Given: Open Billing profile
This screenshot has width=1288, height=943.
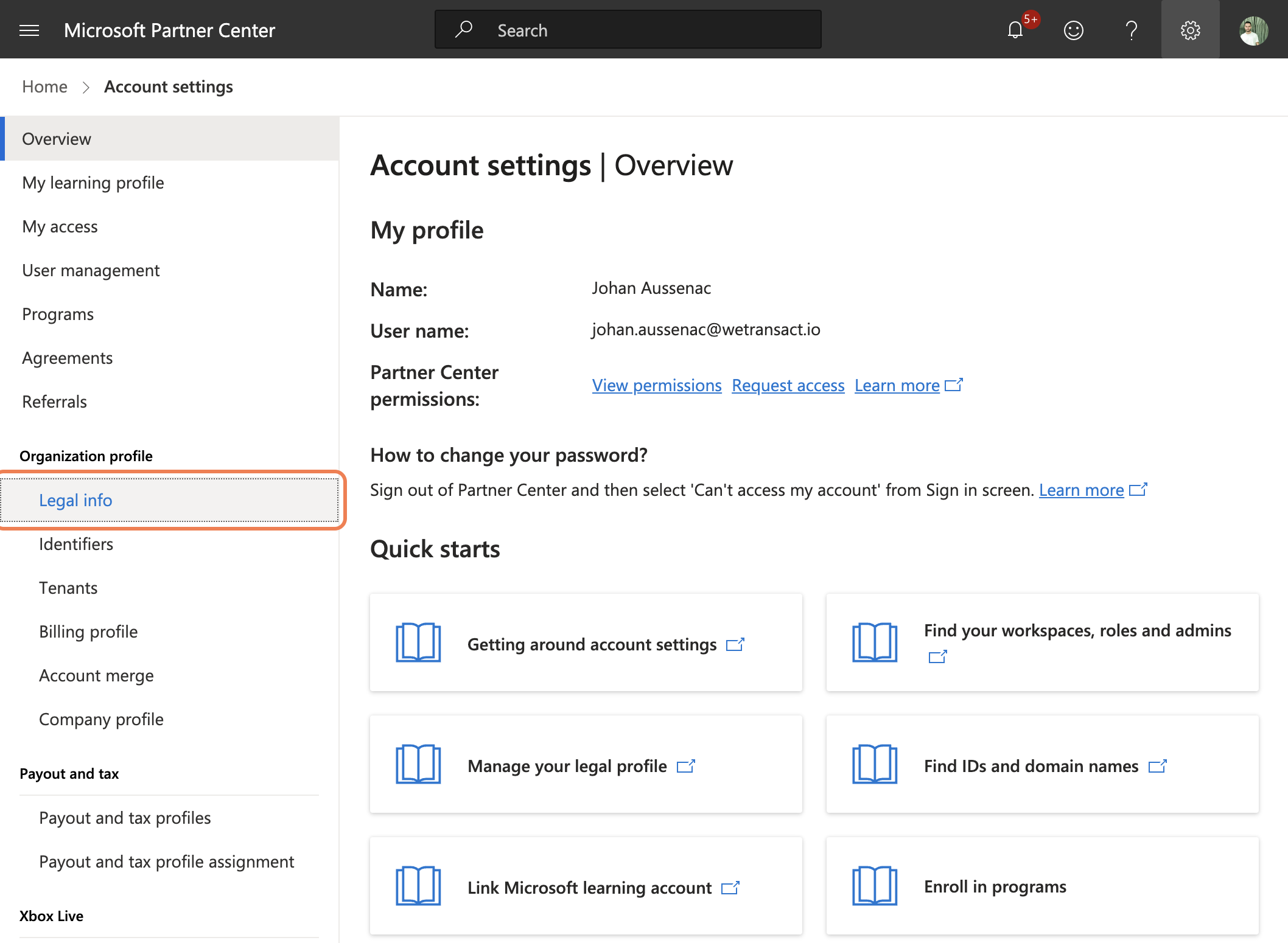Looking at the screenshot, I should [170, 632].
